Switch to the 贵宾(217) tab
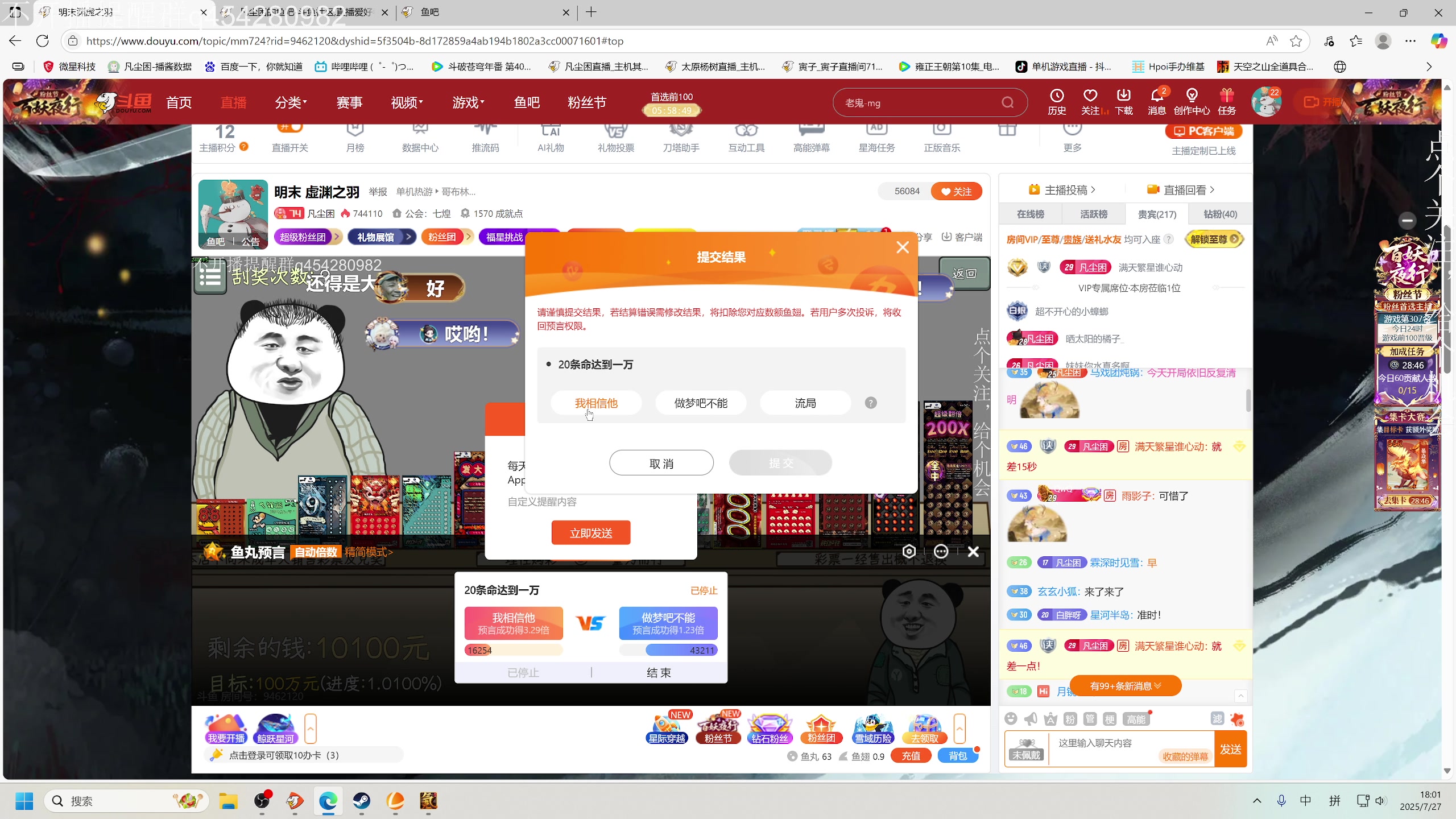 (1157, 214)
